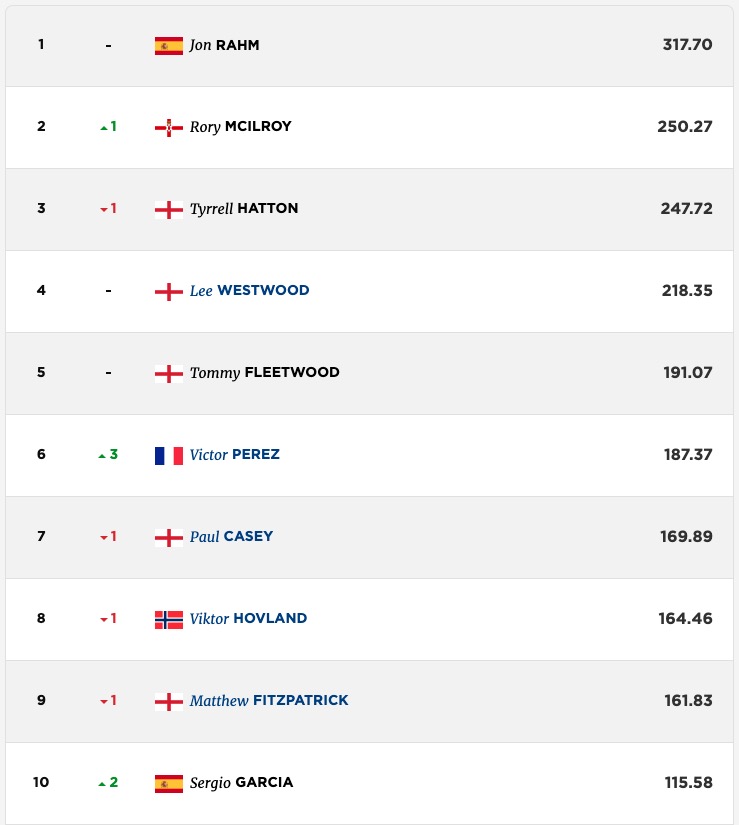The width and height of the screenshot is (739, 825).
Task: Open Paul Casey's player profile link
Action: (x=231, y=537)
